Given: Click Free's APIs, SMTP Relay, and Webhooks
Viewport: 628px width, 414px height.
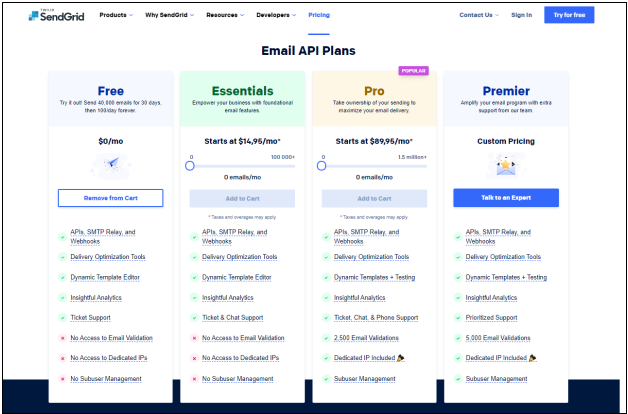Looking at the screenshot, I should click(103, 237).
